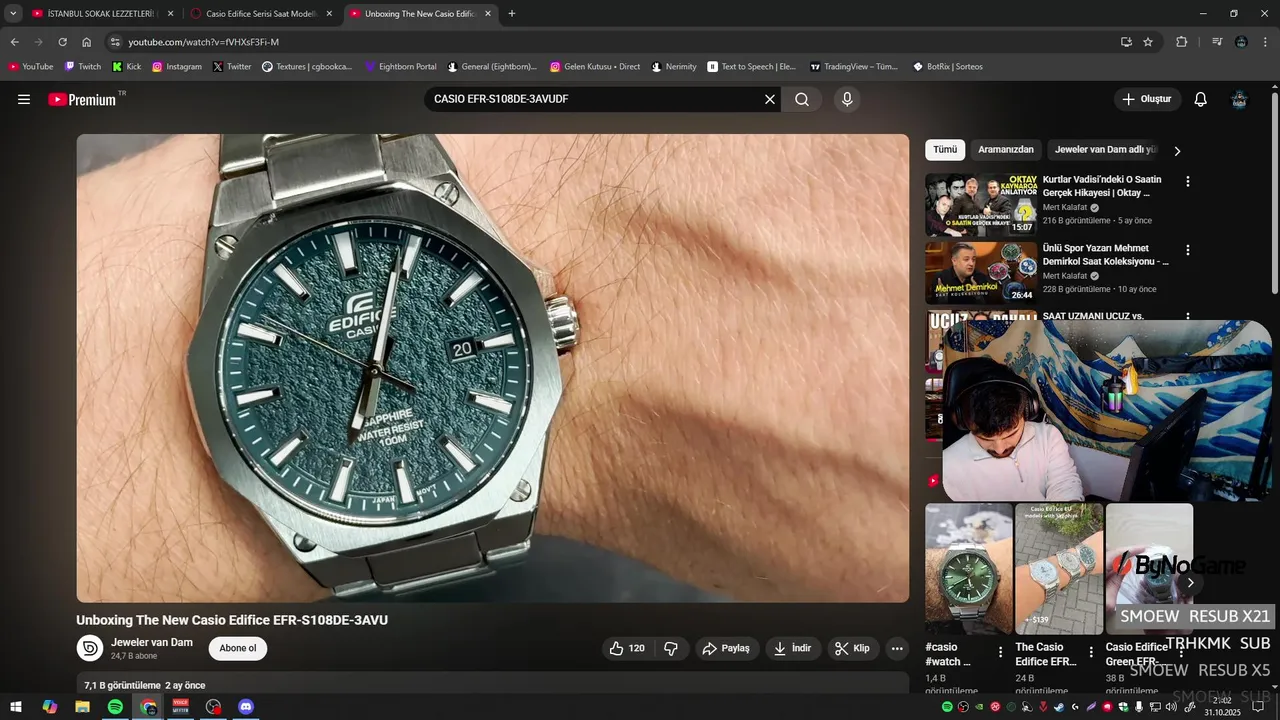Open the Chrome profile avatar
Image resolution: width=1280 pixels, height=720 pixels.
coord(1241,42)
